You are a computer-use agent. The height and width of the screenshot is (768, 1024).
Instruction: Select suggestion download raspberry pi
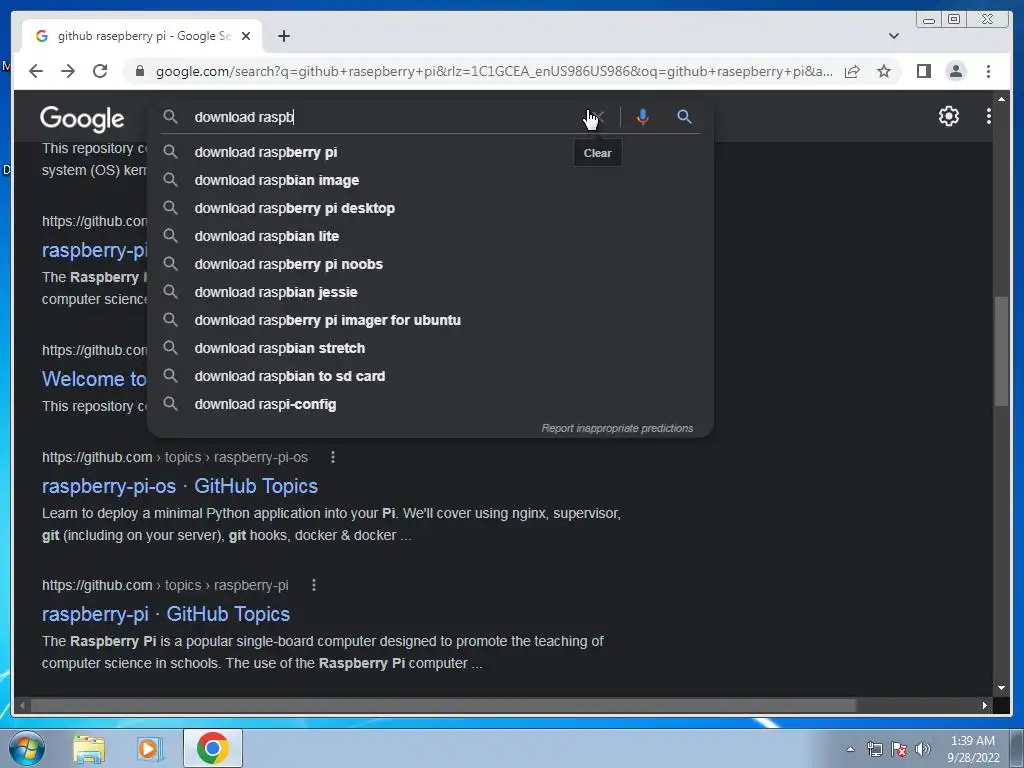[430, 152]
